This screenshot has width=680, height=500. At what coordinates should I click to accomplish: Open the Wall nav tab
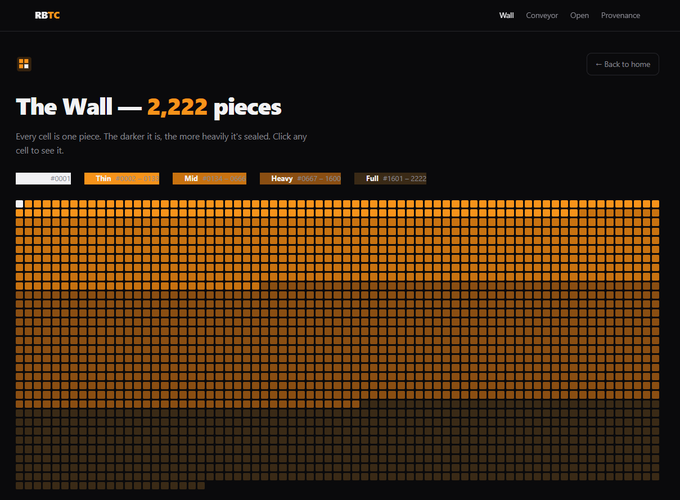click(506, 15)
